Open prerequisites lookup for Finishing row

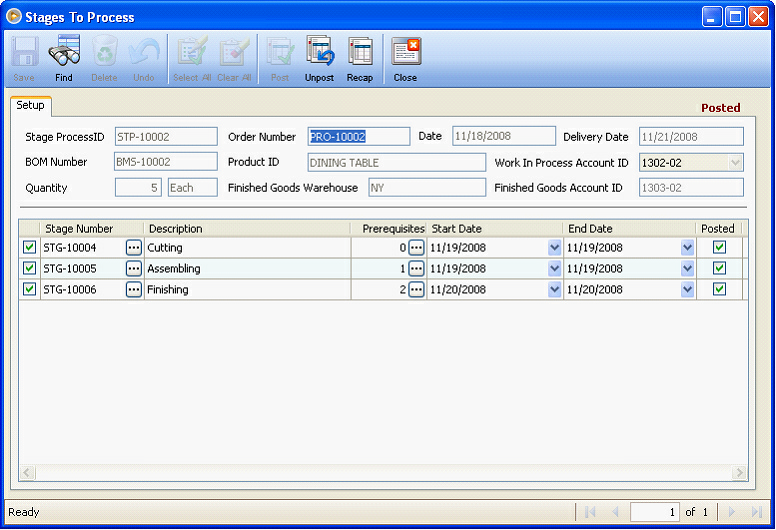coord(417,290)
